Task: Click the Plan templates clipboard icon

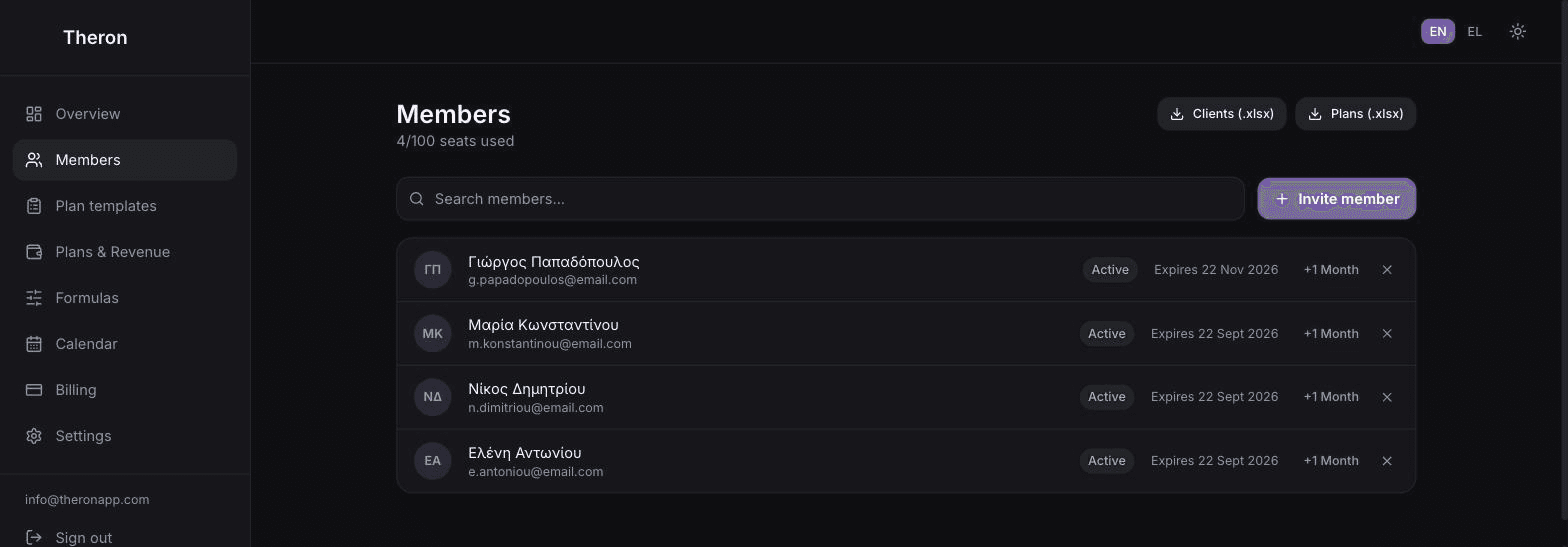Action: (34, 206)
